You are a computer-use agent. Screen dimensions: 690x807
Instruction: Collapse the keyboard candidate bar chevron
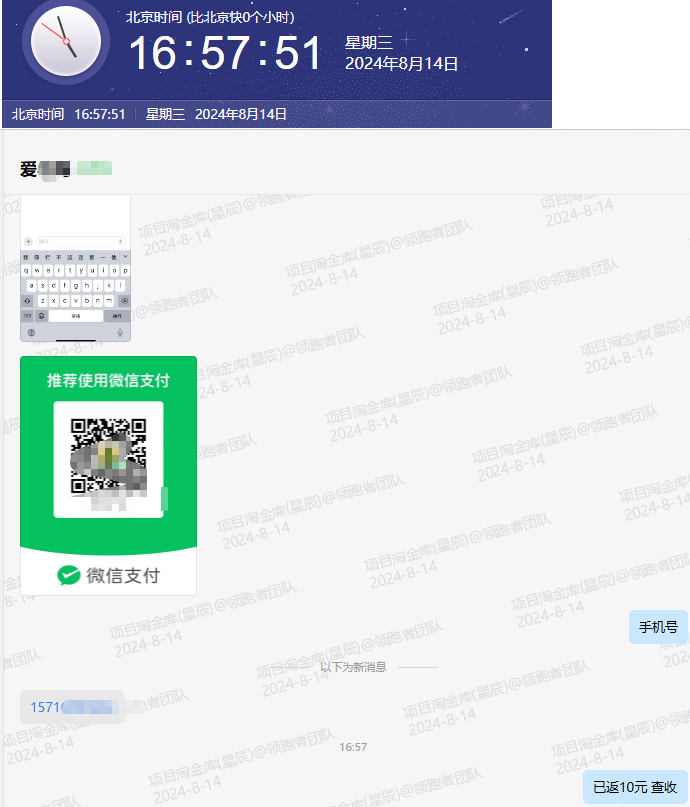(125, 256)
